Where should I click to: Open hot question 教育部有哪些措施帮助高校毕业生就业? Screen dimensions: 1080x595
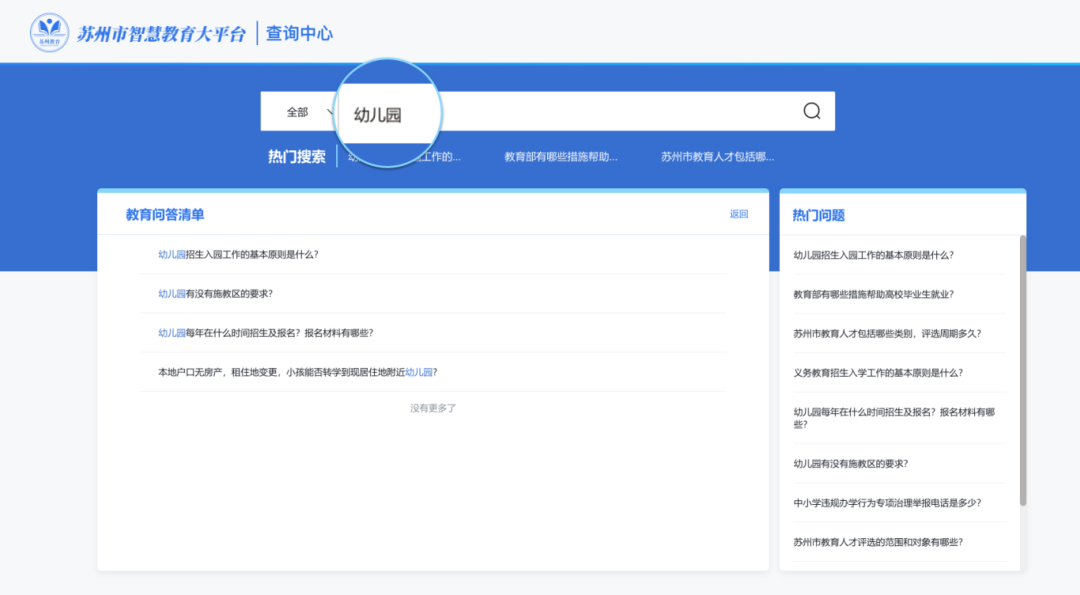873,294
